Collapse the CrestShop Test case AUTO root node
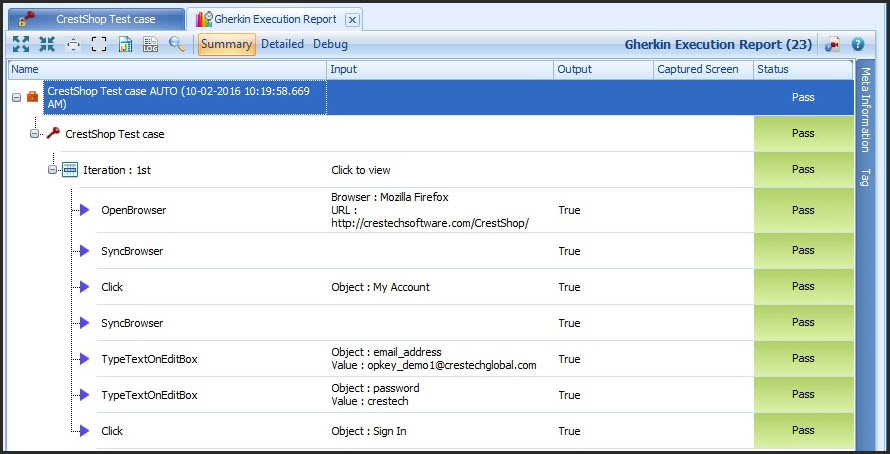The width and height of the screenshot is (890, 454). coord(16,98)
